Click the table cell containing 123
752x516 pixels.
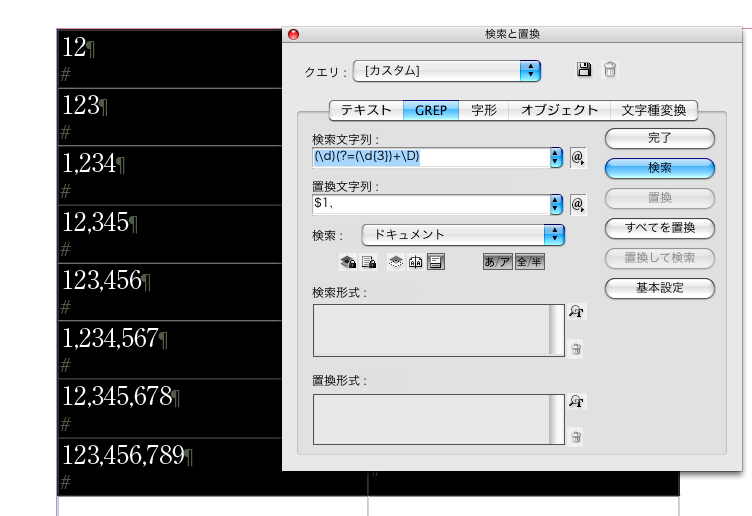pyautogui.click(x=169, y=117)
